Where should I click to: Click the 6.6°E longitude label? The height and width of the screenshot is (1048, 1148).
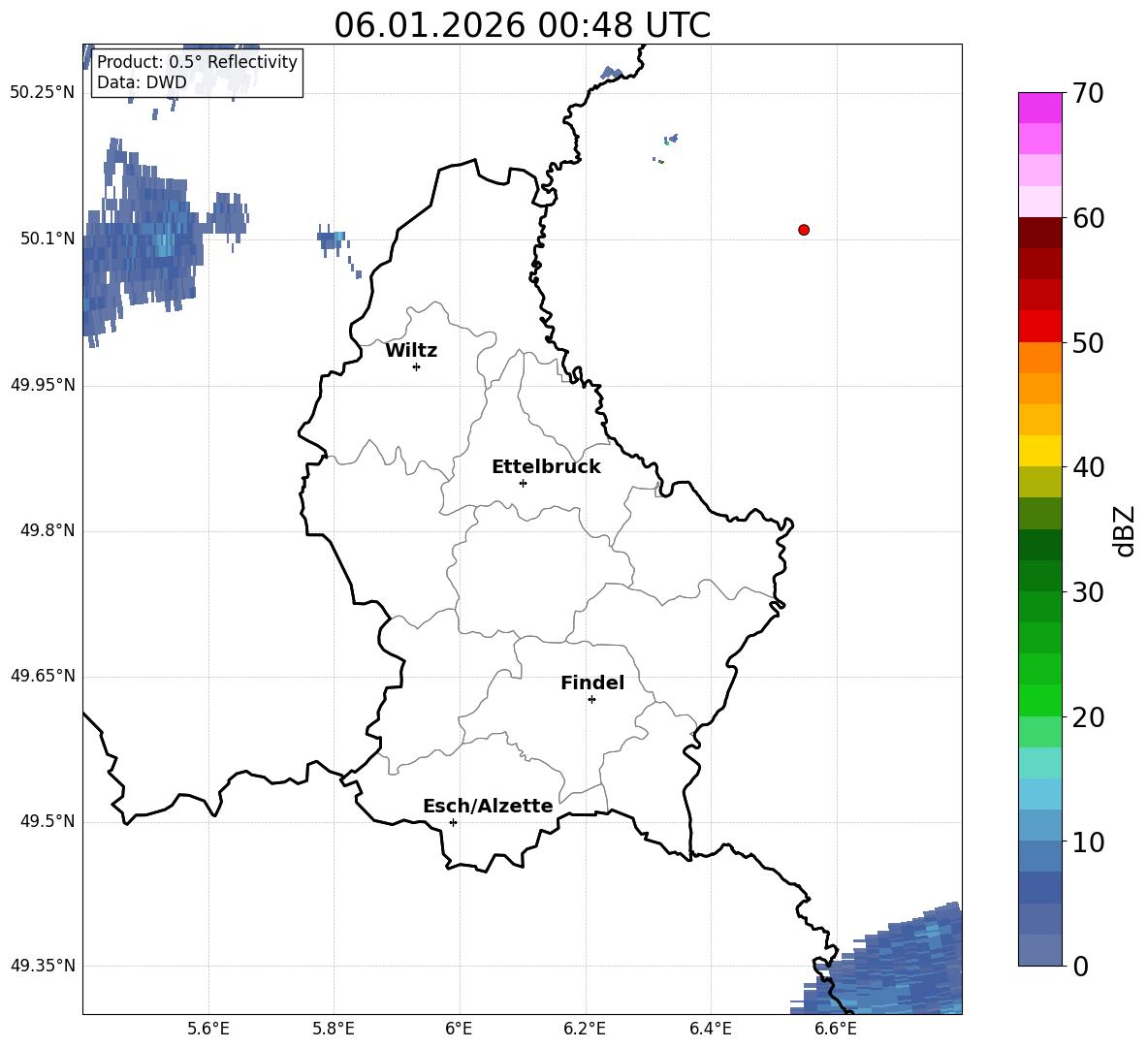[x=836, y=1029]
